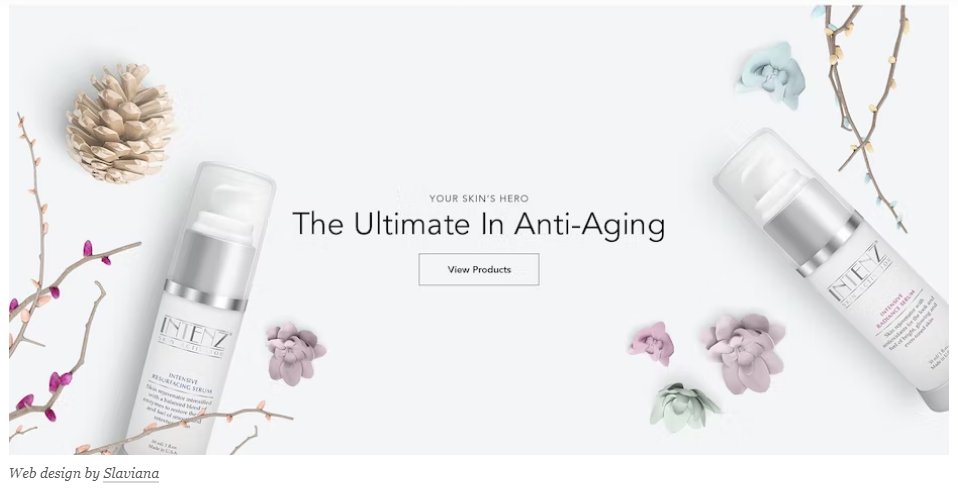Image resolution: width=958 pixels, height=494 pixels.
Task: Click the light blue paper flower
Action: pos(771,76)
